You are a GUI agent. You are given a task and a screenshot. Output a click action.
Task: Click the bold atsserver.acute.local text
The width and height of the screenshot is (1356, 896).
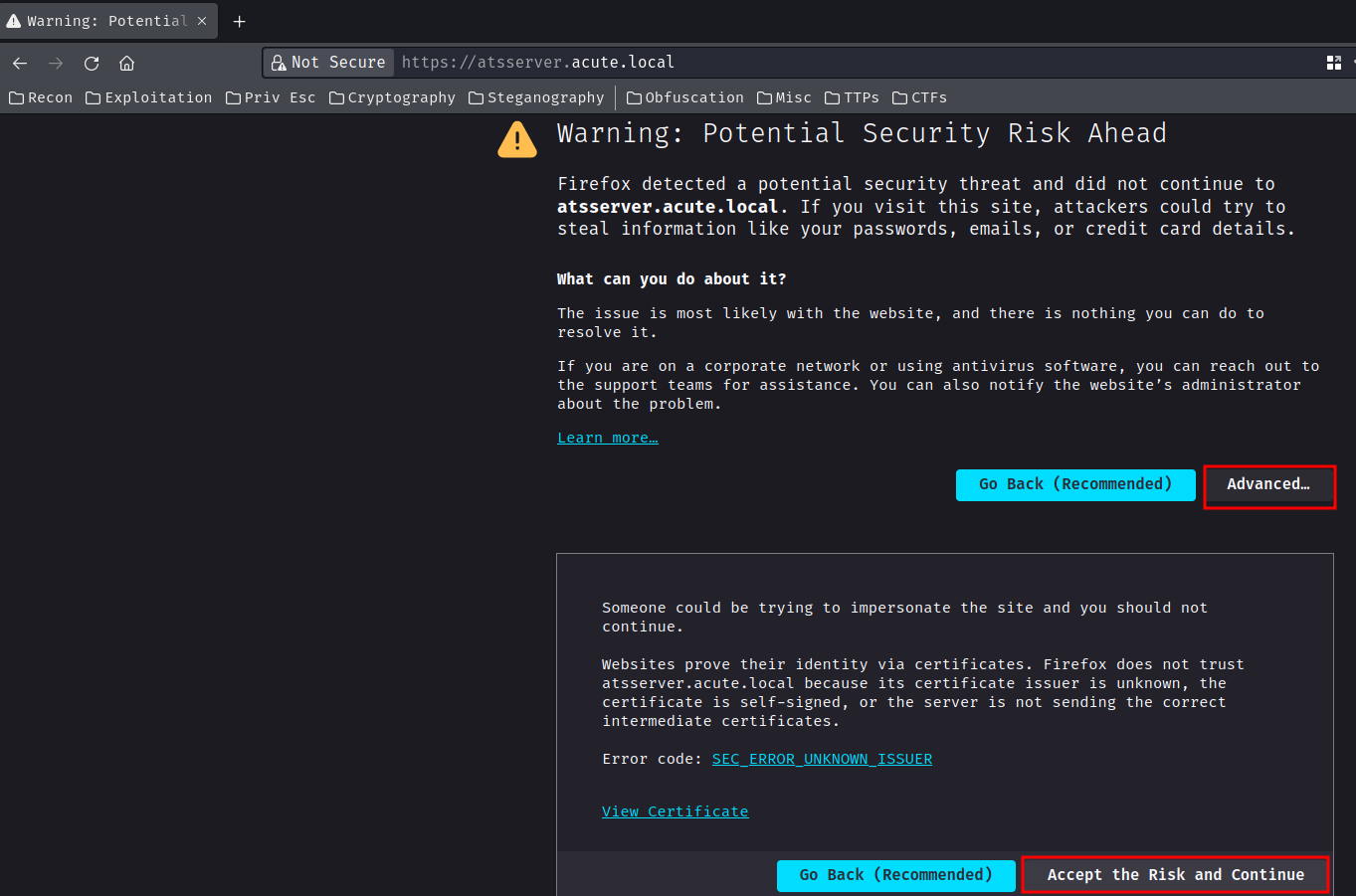[x=668, y=207]
